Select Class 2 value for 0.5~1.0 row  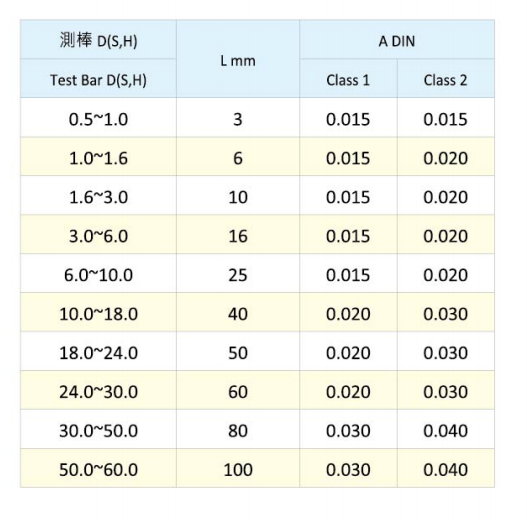pyautogui.click(x=446, y=118)
